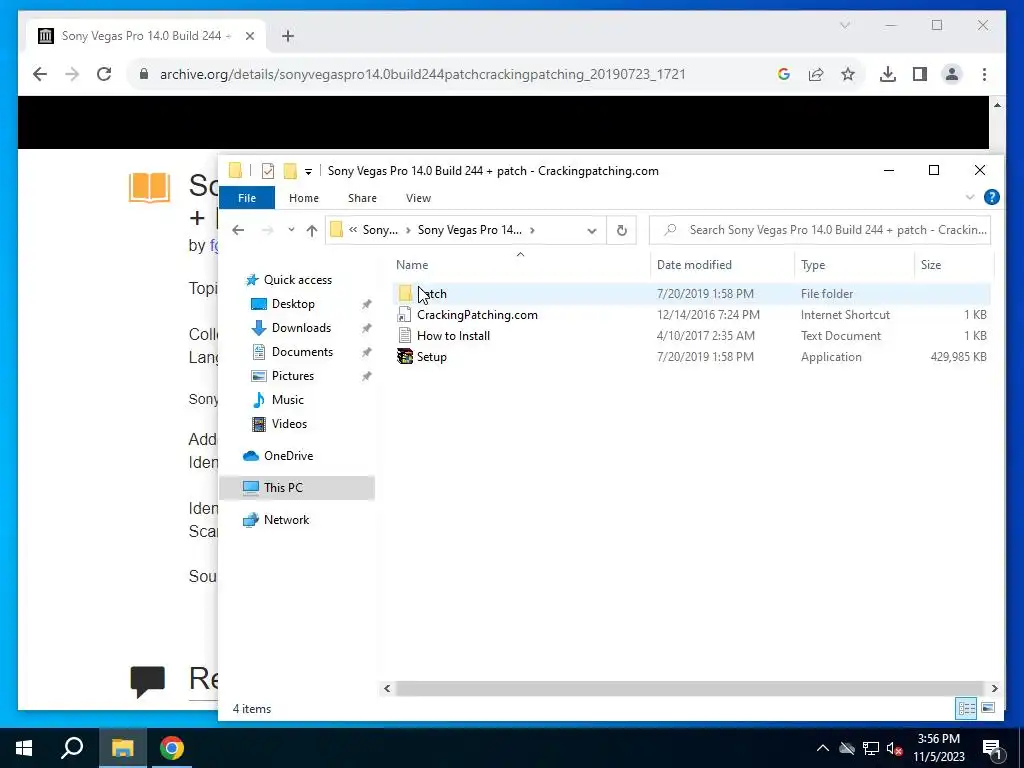Open Chrome tab search dropdown

pos(845,25)
